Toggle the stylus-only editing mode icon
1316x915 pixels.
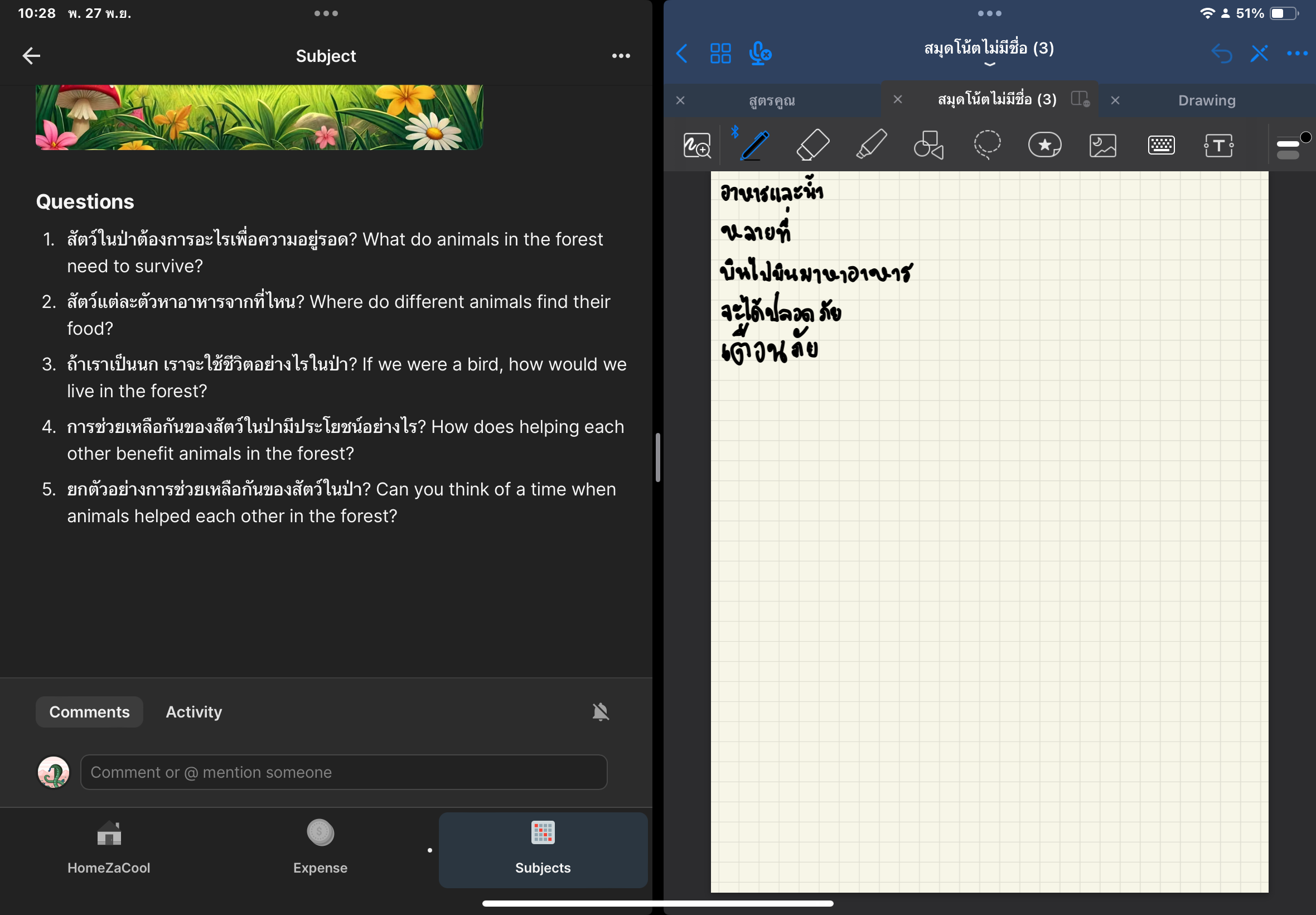[x=1259, y=54]
